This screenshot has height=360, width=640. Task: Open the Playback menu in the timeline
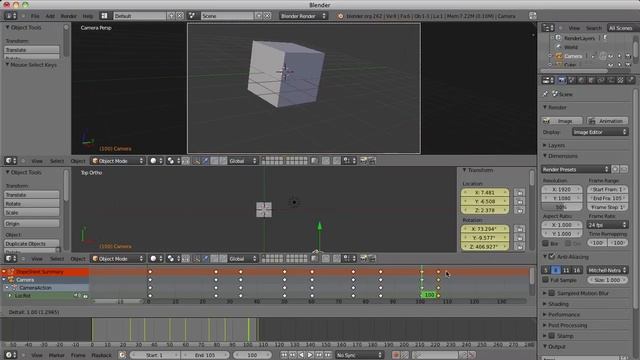click(102, 355)
